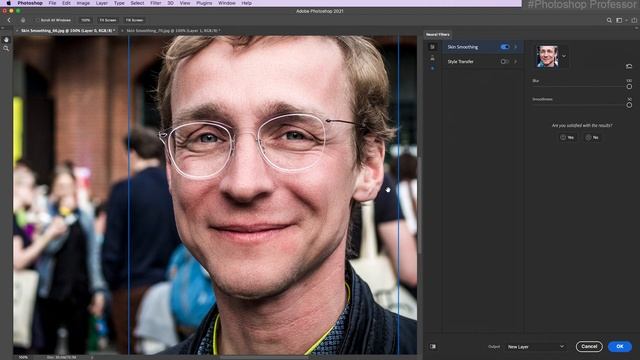Screen dimensions: 640x360
Task: Click the Blur slider handle
Action: coord(629,87)
